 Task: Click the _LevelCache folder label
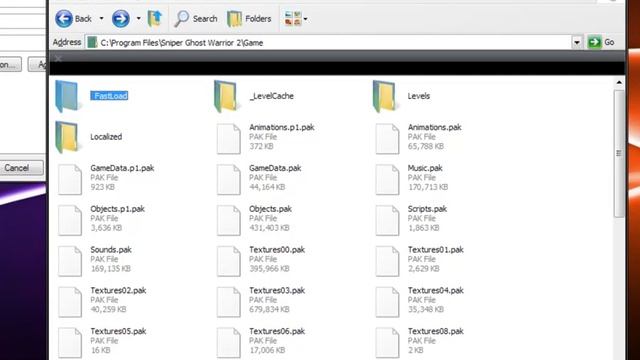tap(271, 96)
